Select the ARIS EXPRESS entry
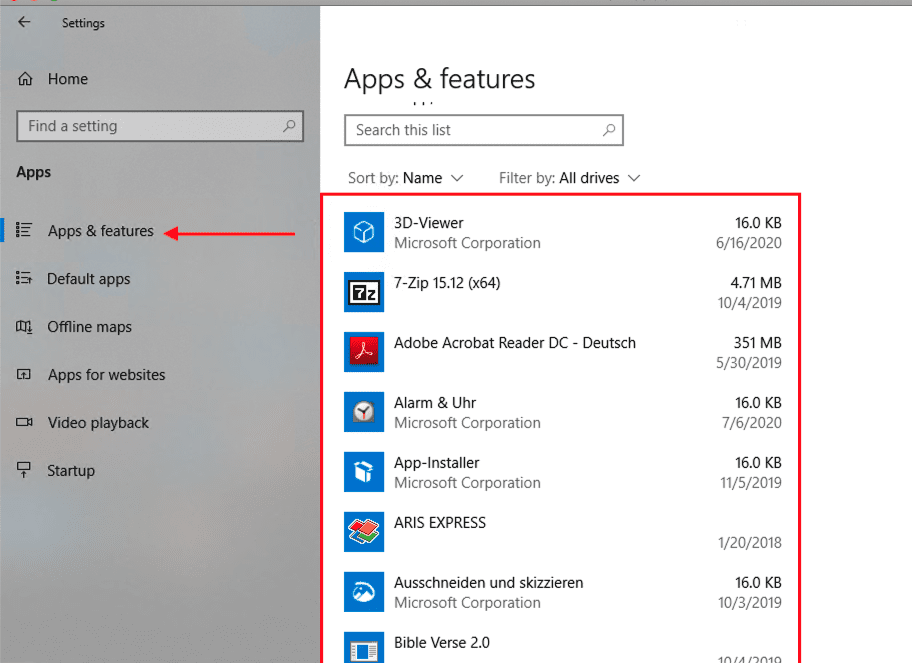This screenshot has height=663, width=912. [x=440, y=523]
